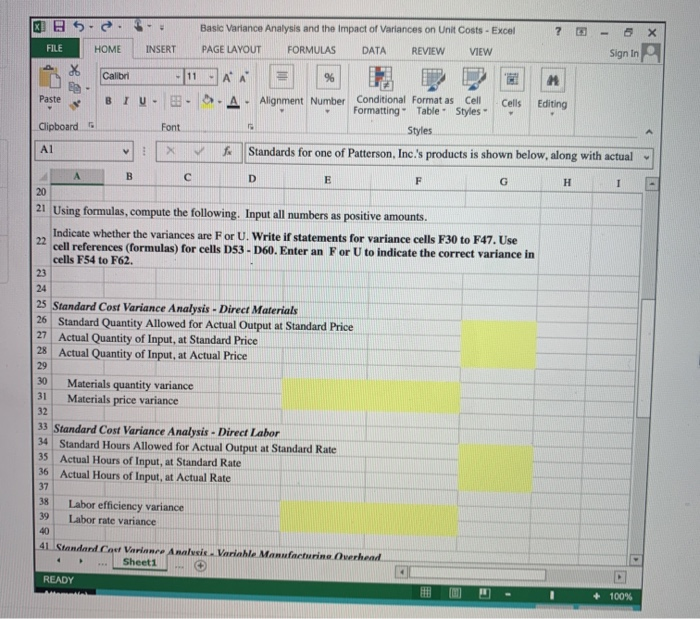Click the 100% zoom level

[x=621, y=596]
